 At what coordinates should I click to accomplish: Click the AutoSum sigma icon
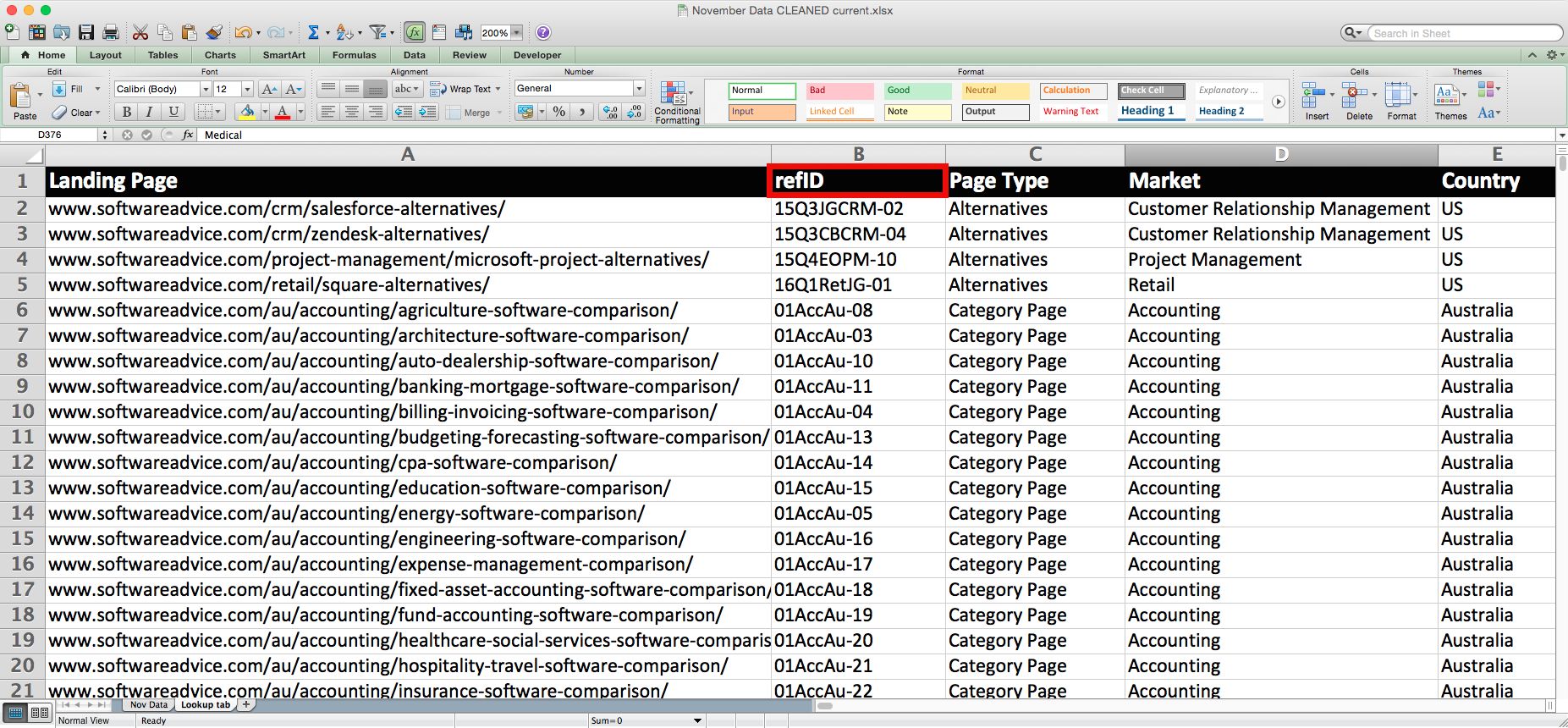(313, 32)
